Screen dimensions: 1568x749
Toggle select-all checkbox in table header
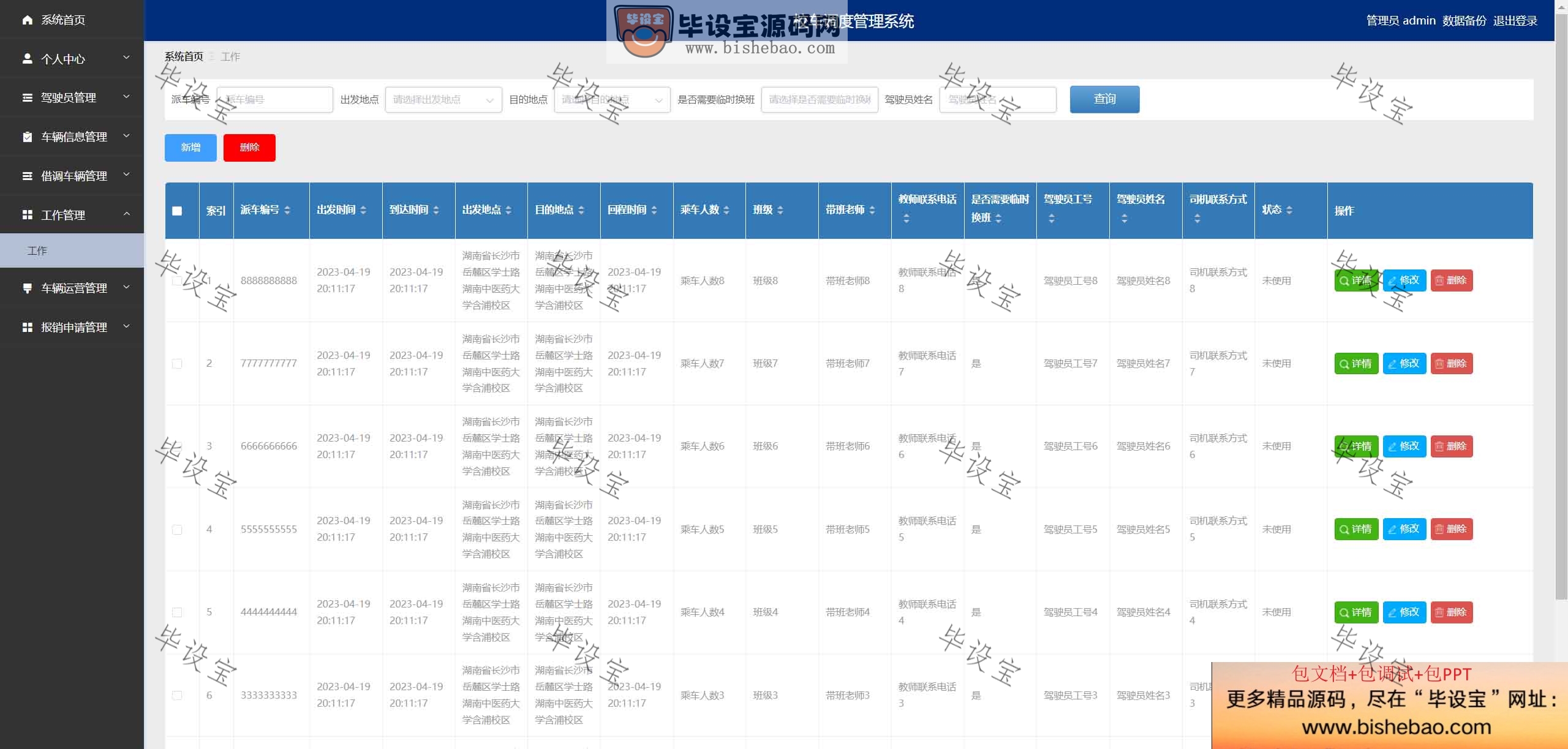[x=177, y=211]
